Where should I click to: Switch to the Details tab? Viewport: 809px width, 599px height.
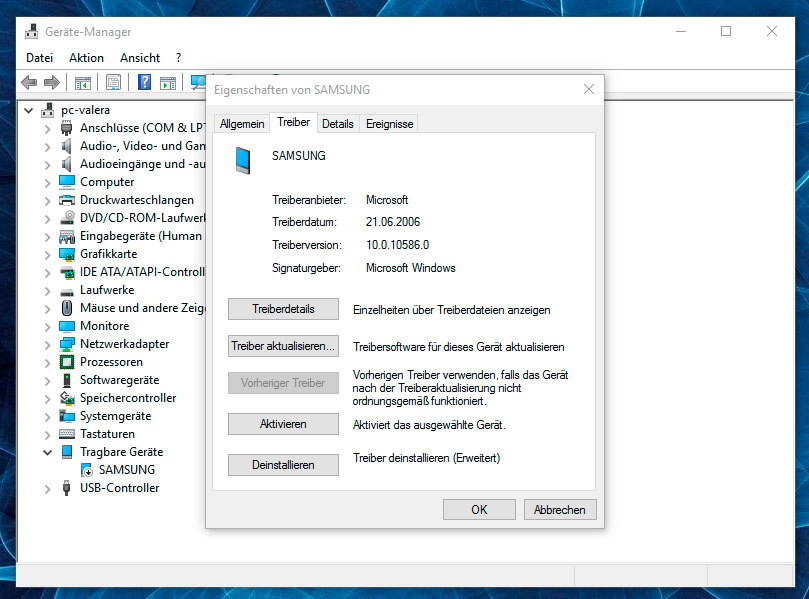pos(338,124)
